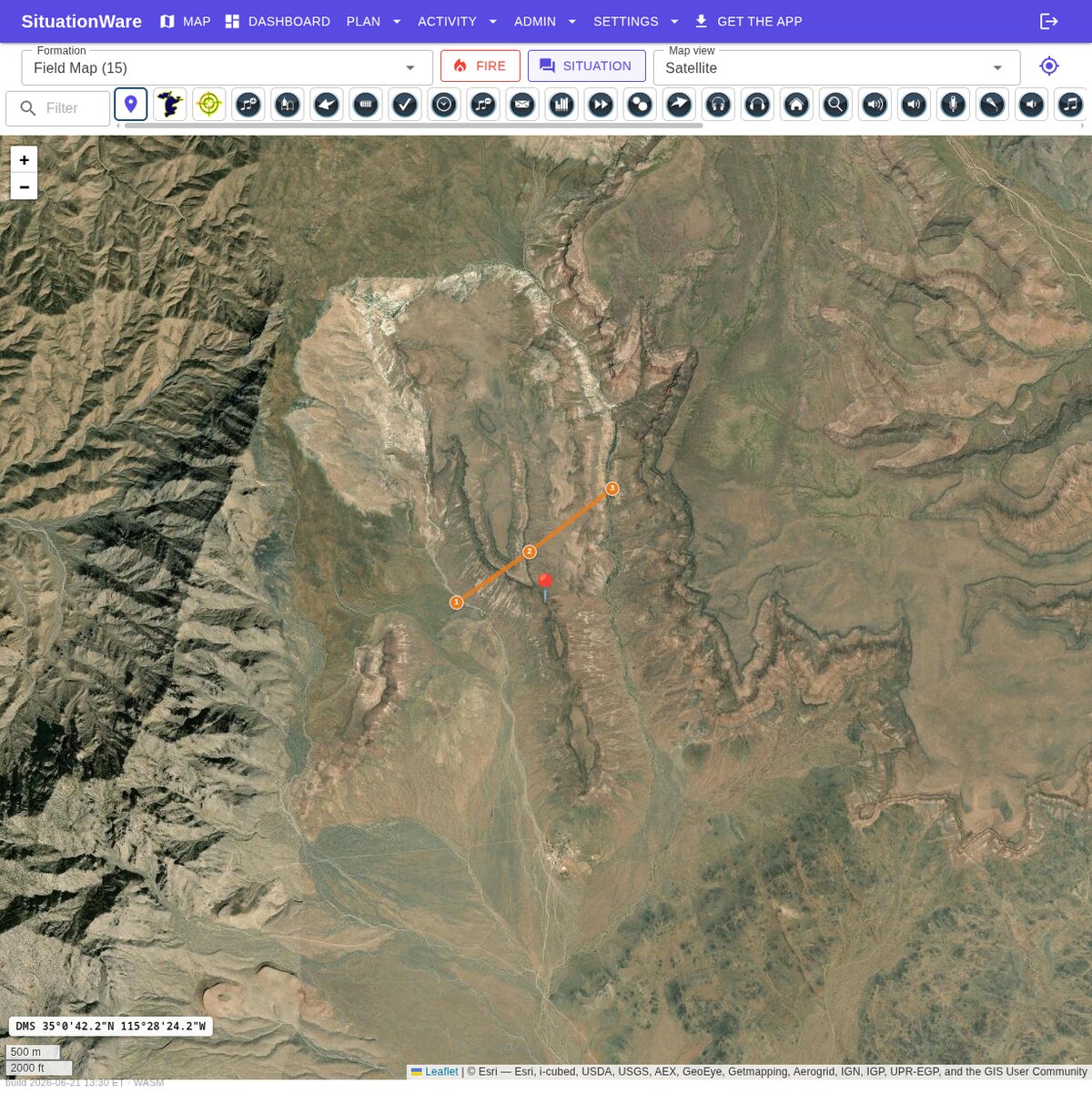This screenshot has width=1092, height=1094.
Task: Click the equalizer bars icon
Action: [x=561, y=105]
